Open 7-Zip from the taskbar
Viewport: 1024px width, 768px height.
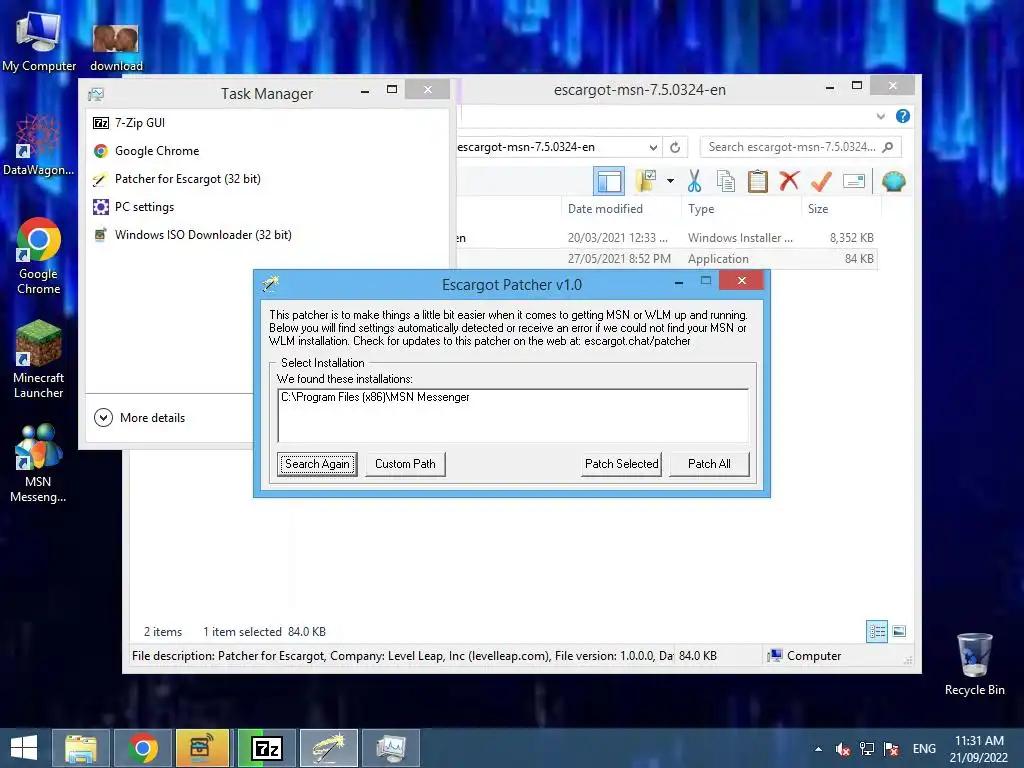tap(266, 748)
